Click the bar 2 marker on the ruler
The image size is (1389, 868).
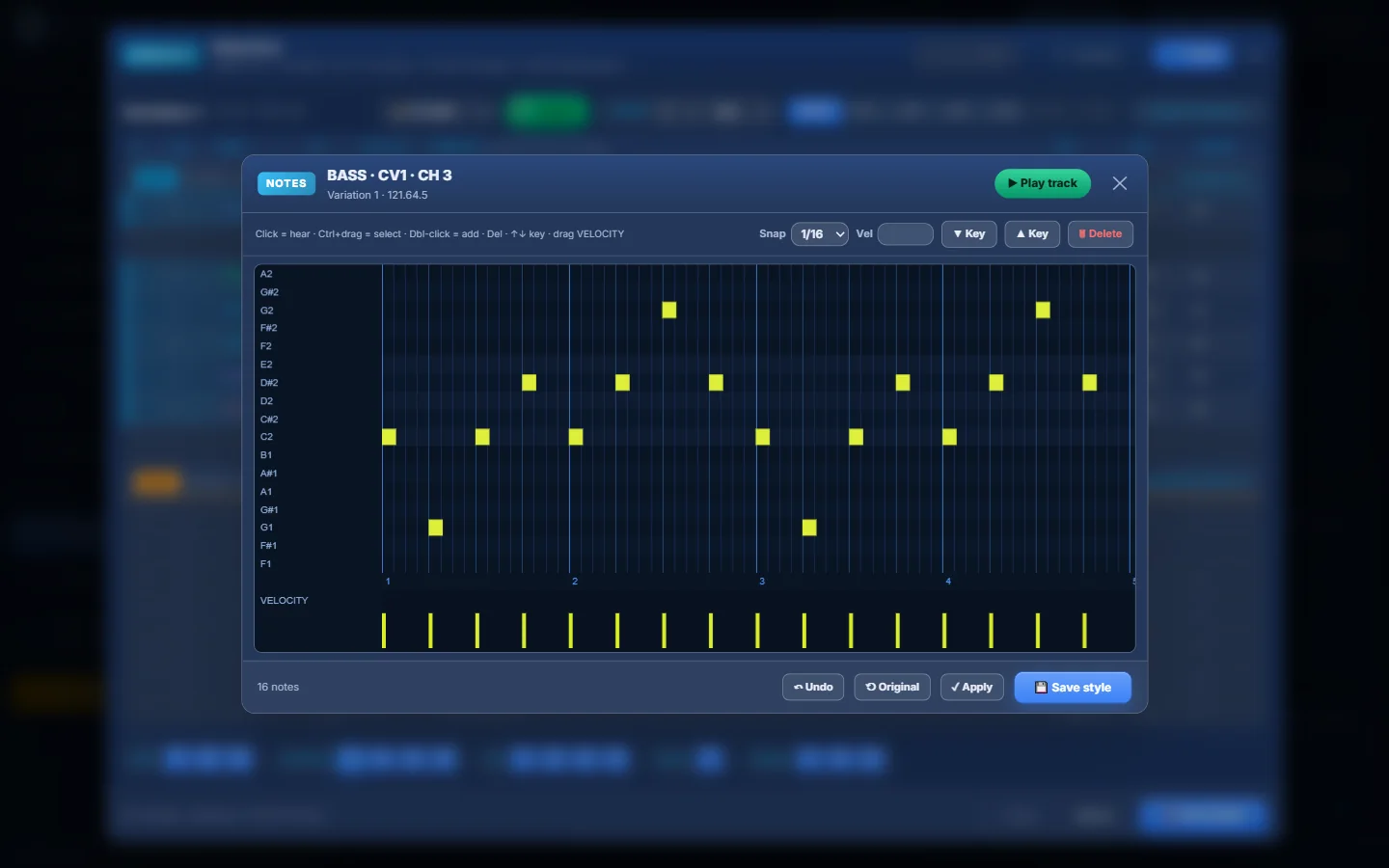[x=575, y=582]
